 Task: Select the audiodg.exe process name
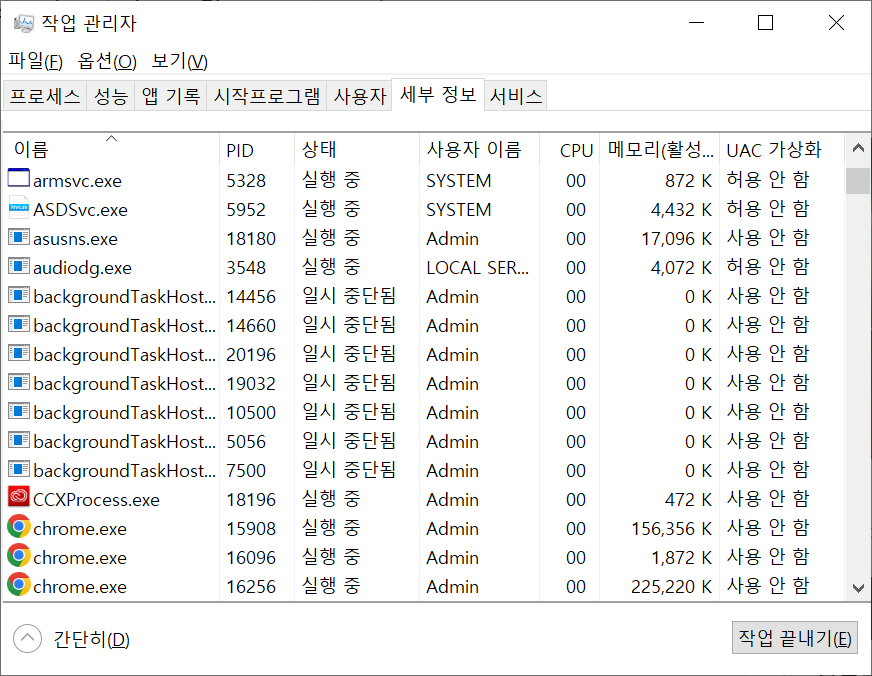(x=82, y=268)
